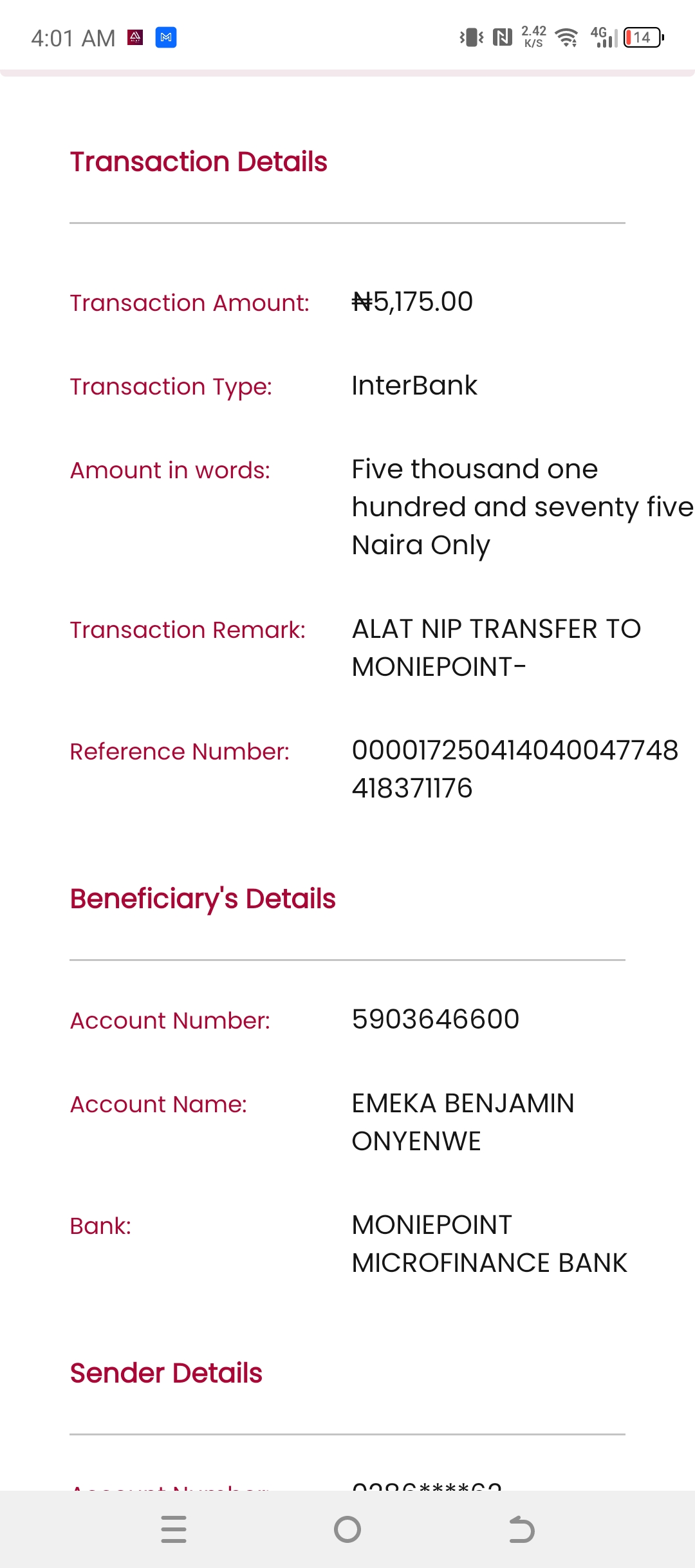695x1568 pixels.
Task: Tap the Sender Details heading
Action: pyautogui.click(x=166, y=1374)
